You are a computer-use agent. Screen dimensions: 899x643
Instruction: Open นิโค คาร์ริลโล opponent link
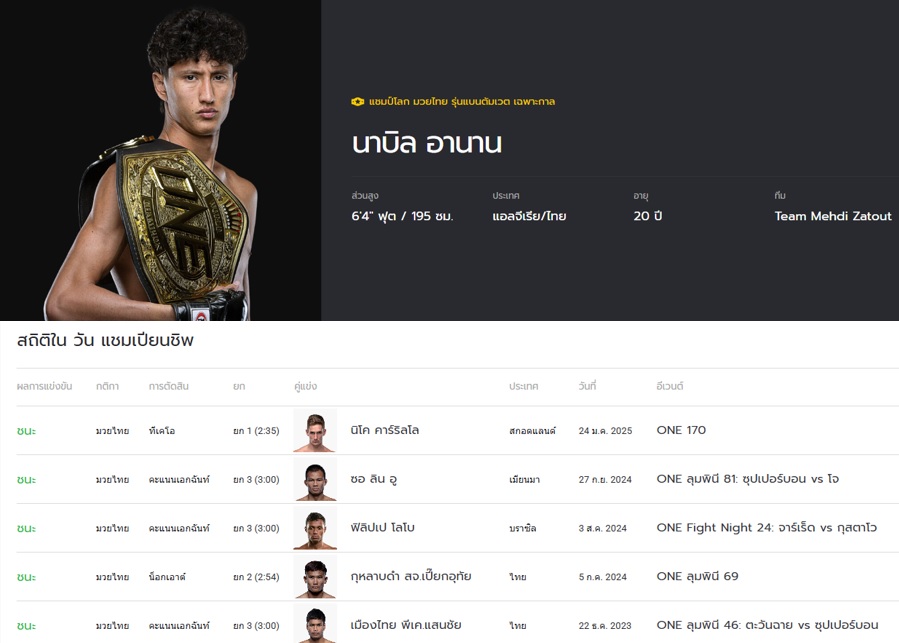[x=385, y=430]
